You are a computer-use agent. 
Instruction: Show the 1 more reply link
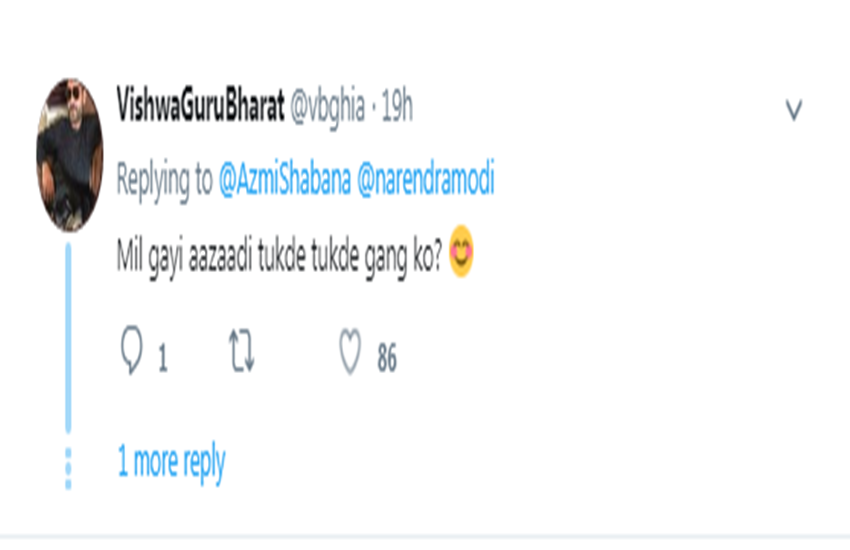coord(171,463)
